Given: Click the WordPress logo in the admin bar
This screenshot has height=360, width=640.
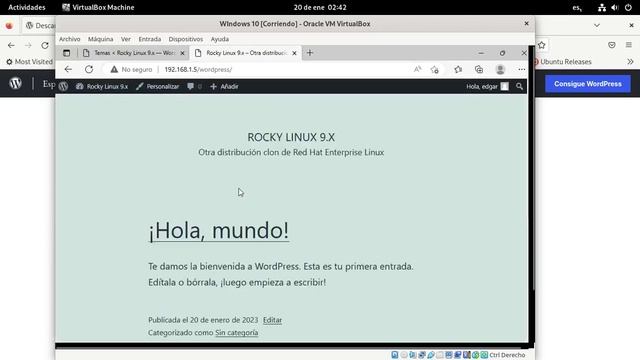Looking at the screenshot, I should pyautogui.click(x=63, y=86).
